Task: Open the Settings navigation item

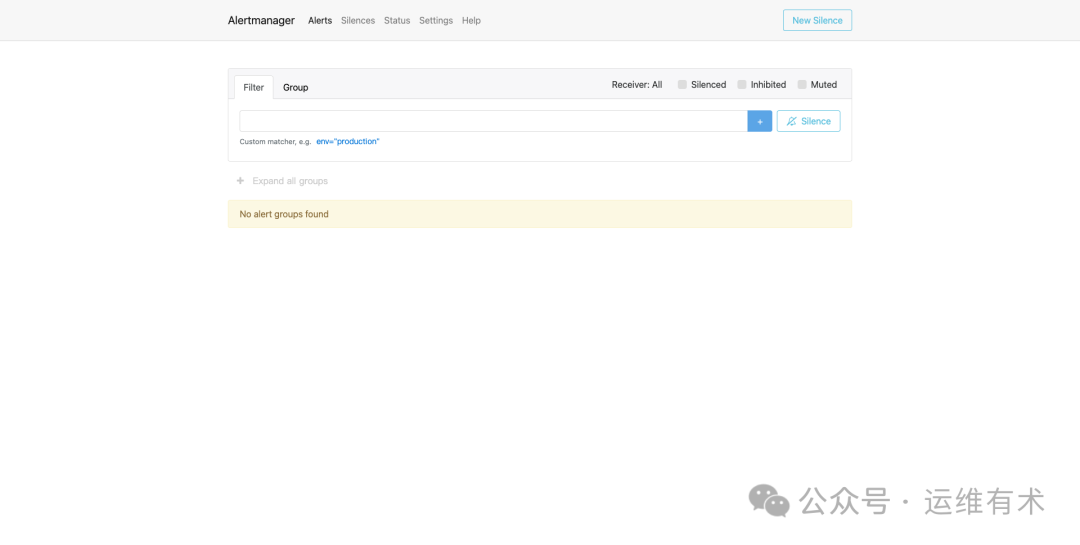Action: point(436,21)
